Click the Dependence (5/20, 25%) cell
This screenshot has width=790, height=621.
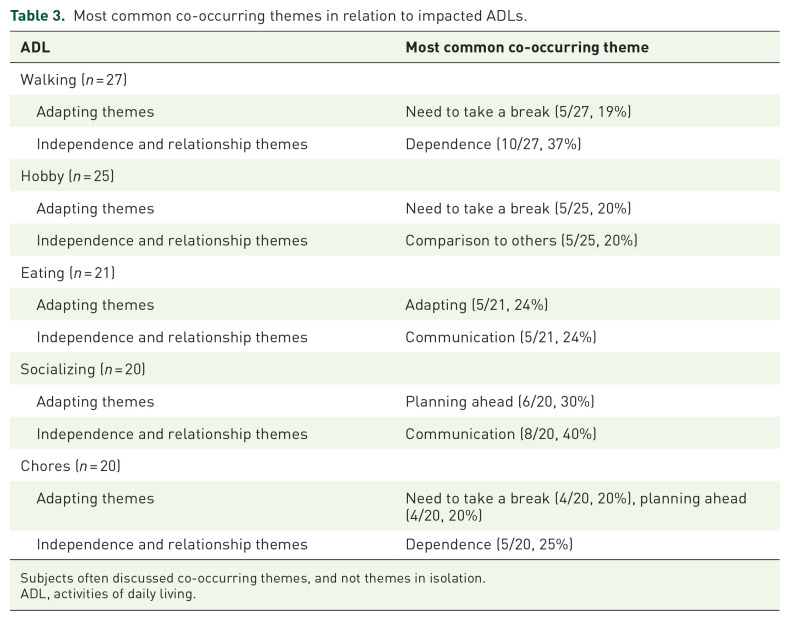click(489, 544)
